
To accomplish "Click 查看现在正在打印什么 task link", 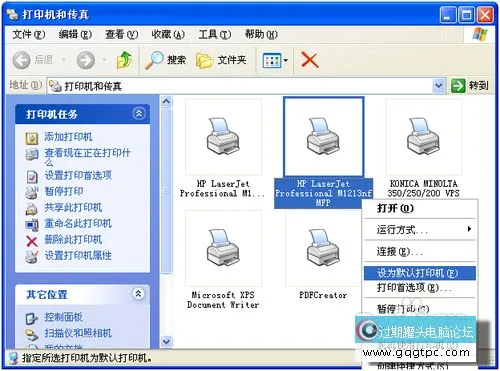I will (x=87, y=157).
